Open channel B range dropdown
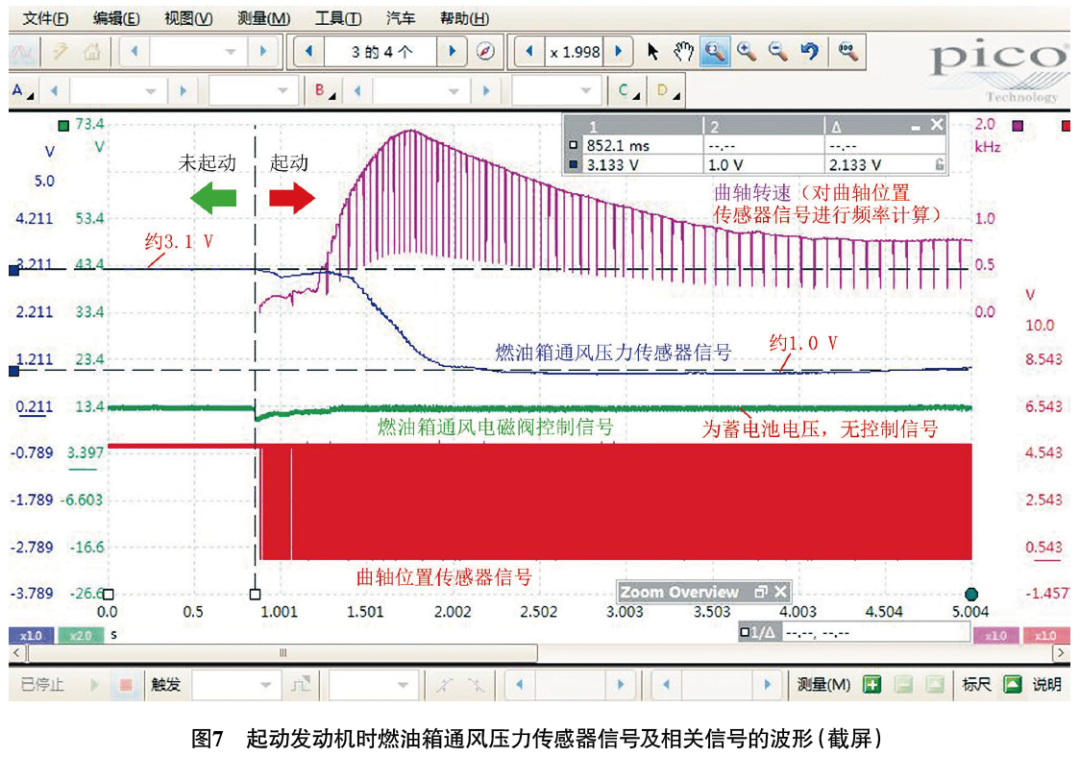 [x=421, y=91]
